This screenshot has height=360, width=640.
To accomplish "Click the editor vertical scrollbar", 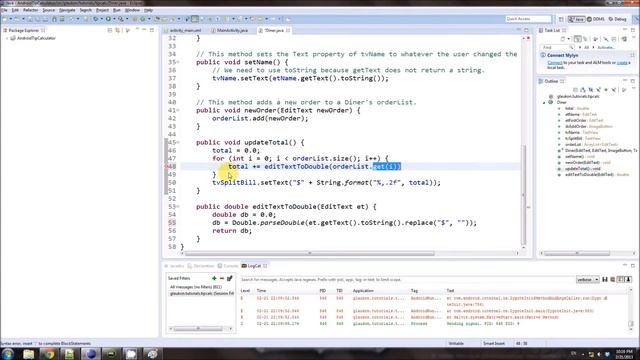I will click(524, 196).
